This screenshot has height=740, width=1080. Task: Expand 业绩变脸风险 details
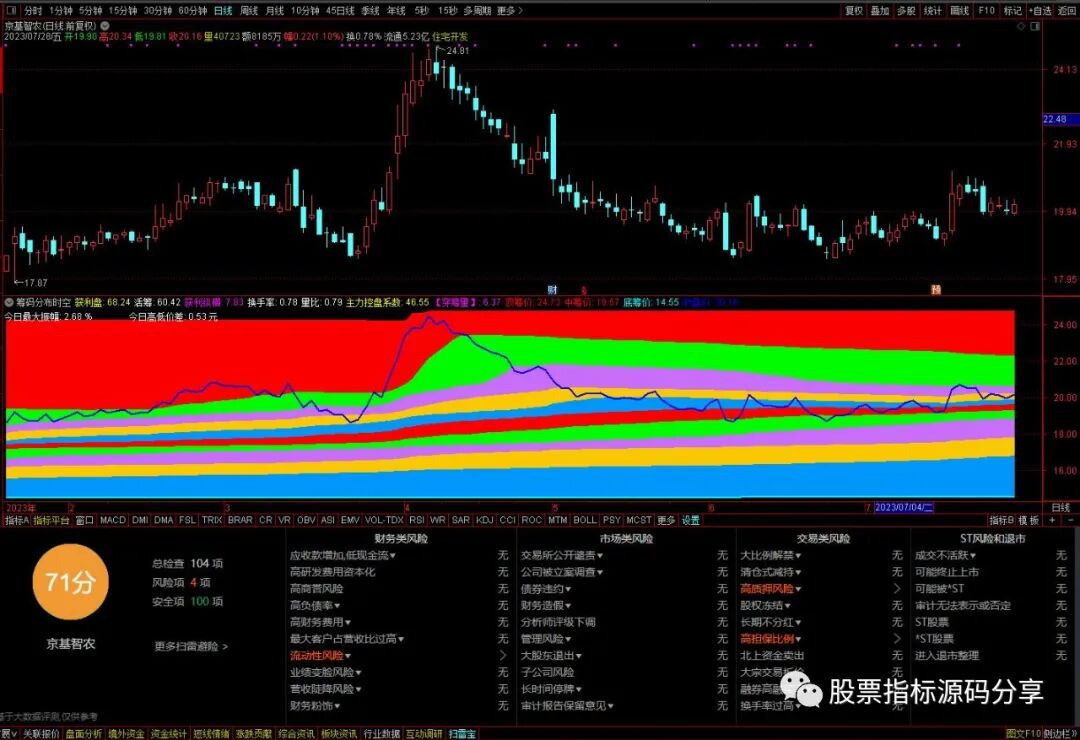(x=325, y=672)
